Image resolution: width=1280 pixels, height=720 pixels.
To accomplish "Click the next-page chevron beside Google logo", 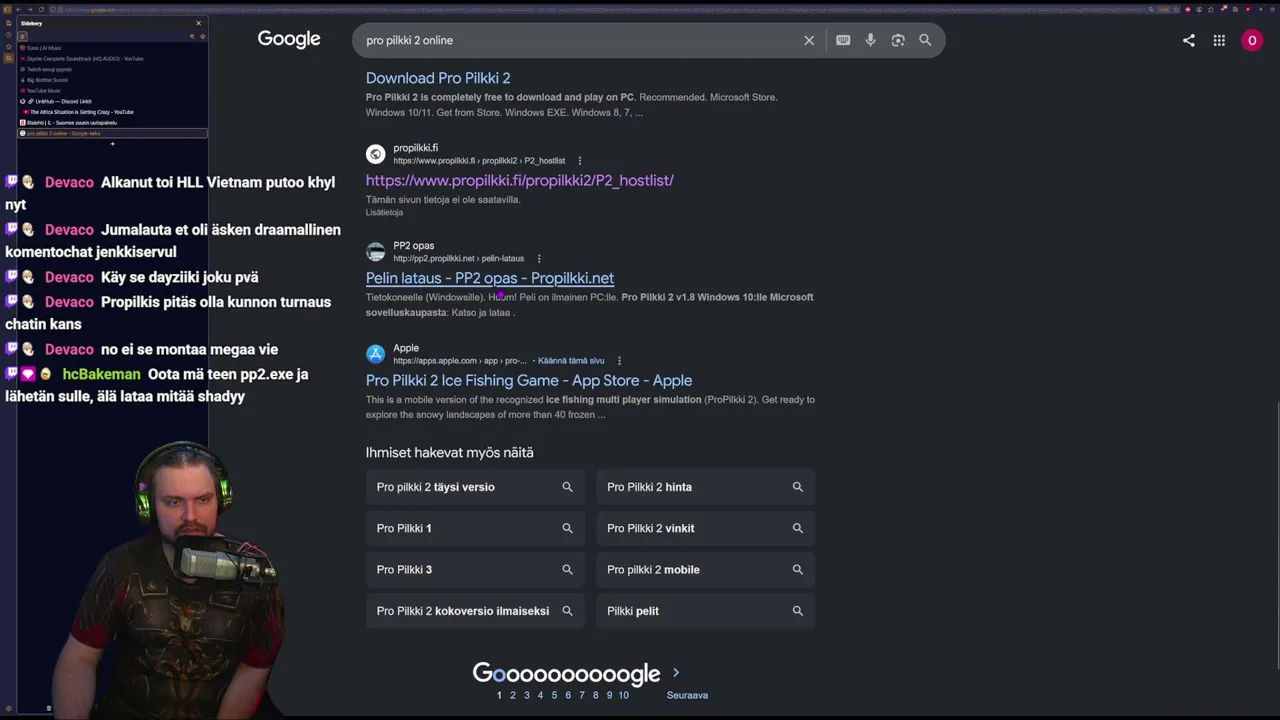I will pos(676,673).
